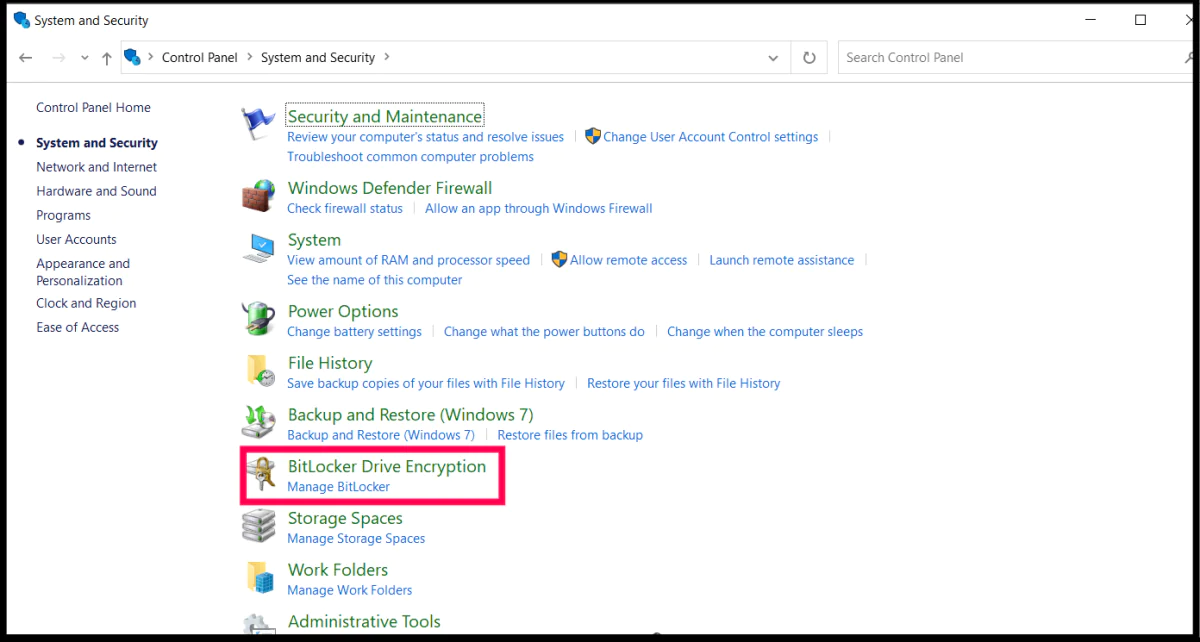Click the Backup and Restore icon
The height and width of the screenshot is (642, 1200).
point(258,423)
